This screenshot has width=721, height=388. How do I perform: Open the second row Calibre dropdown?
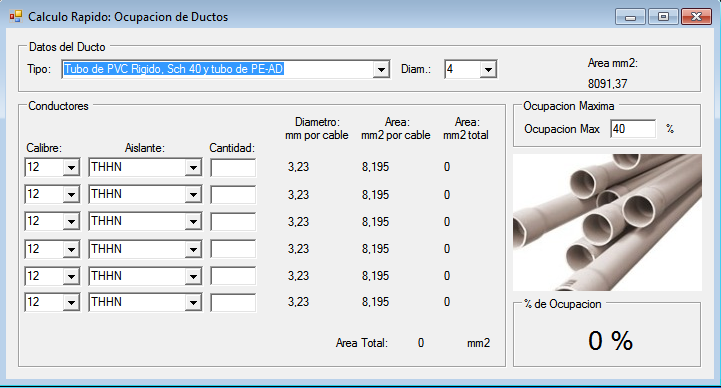pos(52,194)
